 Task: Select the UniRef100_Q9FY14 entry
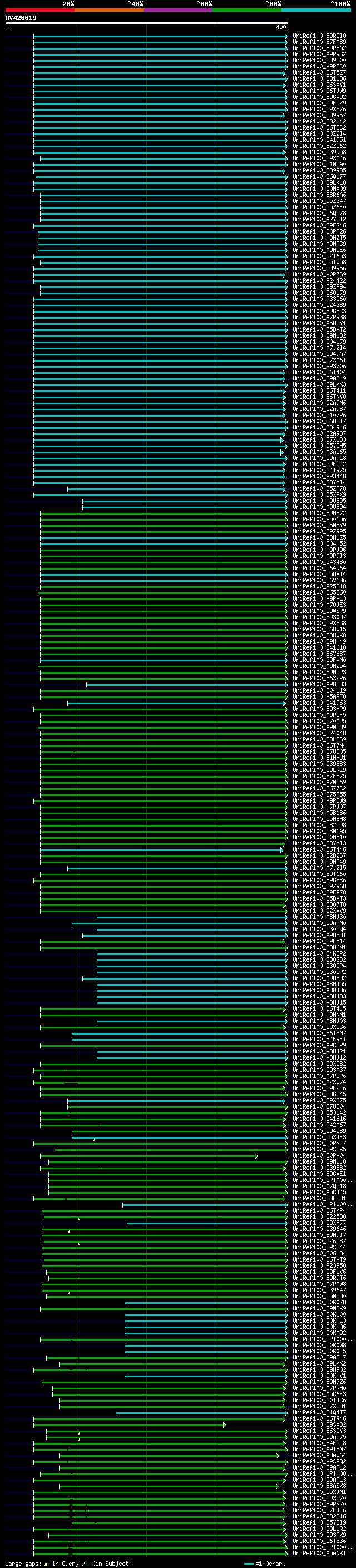pos(319,942)
